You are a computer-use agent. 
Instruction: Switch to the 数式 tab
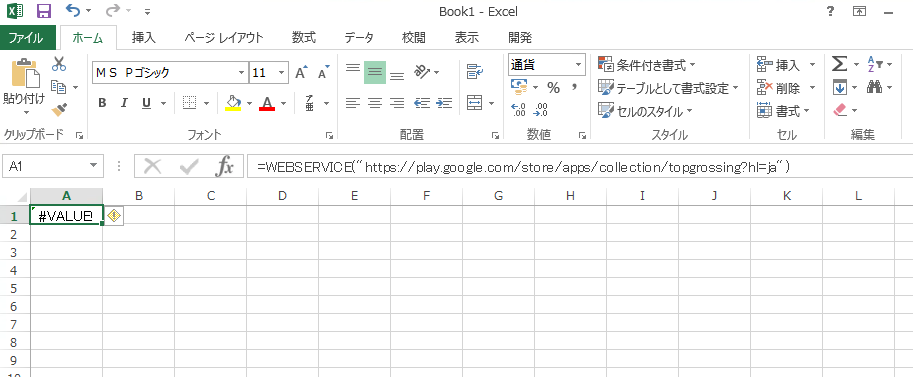303,38
